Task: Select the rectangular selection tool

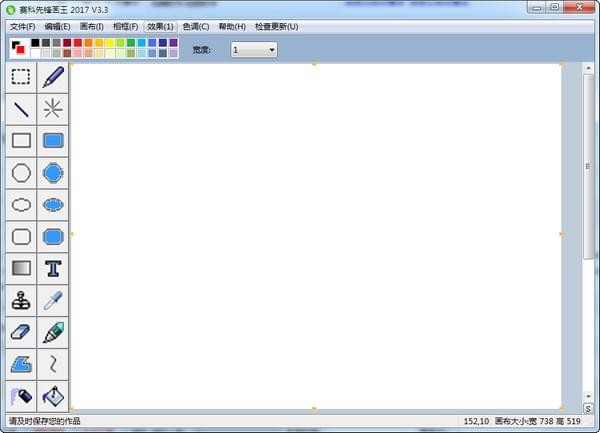Action: point(21,77)
